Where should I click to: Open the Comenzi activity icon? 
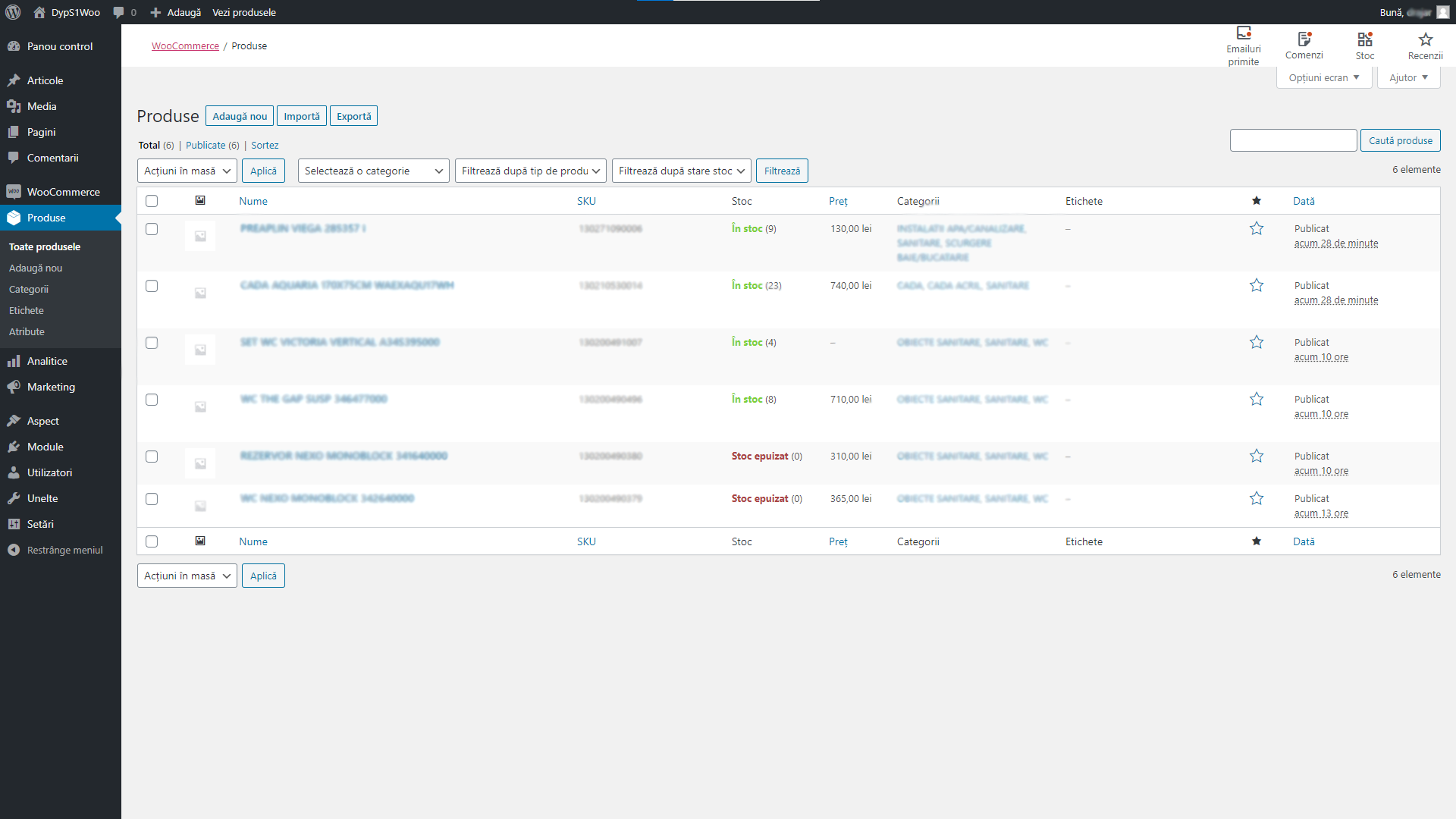click(x=1304, y=39)
